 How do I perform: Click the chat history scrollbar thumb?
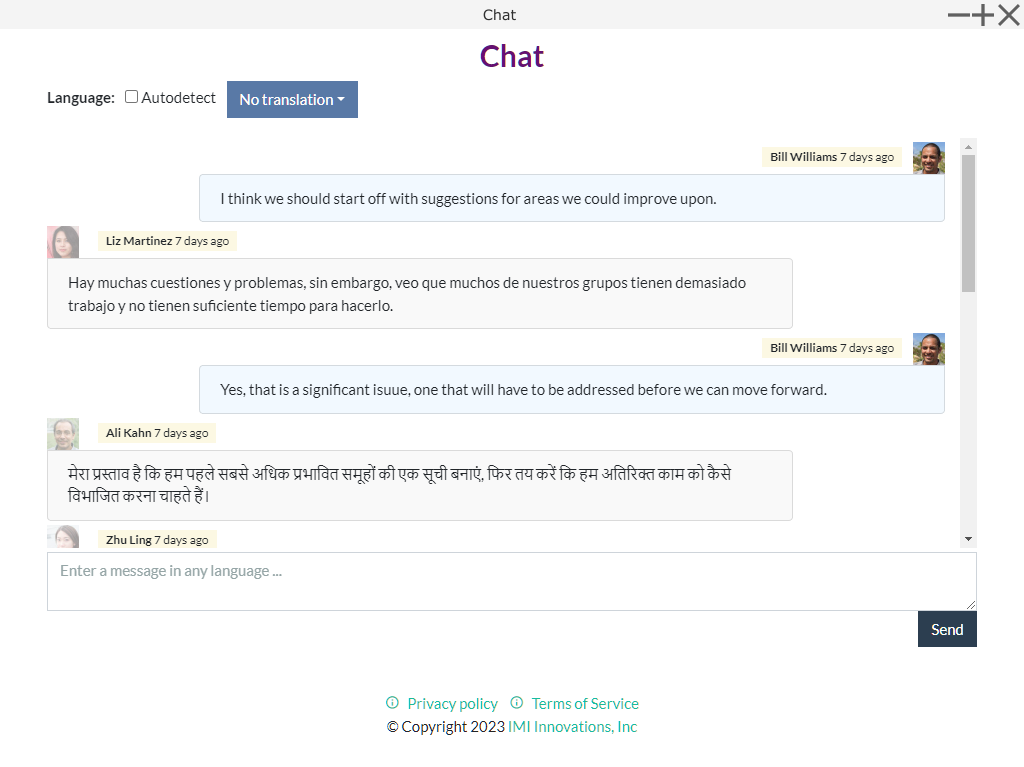[968, 223]
